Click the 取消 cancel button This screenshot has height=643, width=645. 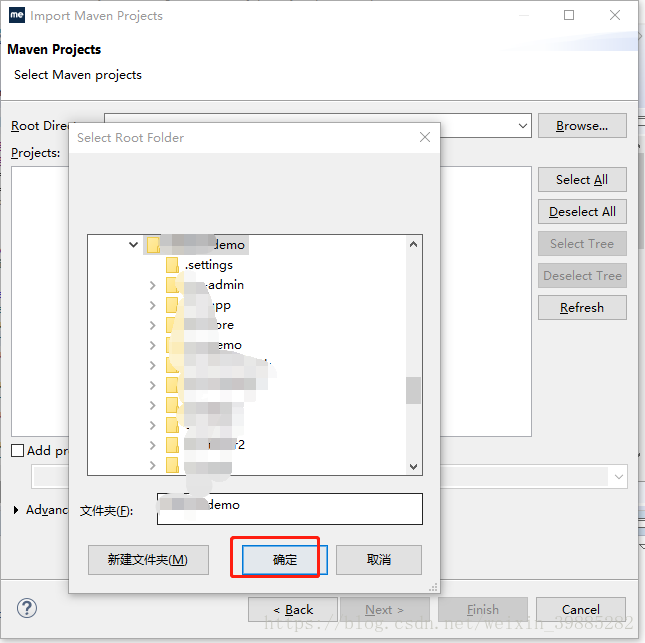379,559
